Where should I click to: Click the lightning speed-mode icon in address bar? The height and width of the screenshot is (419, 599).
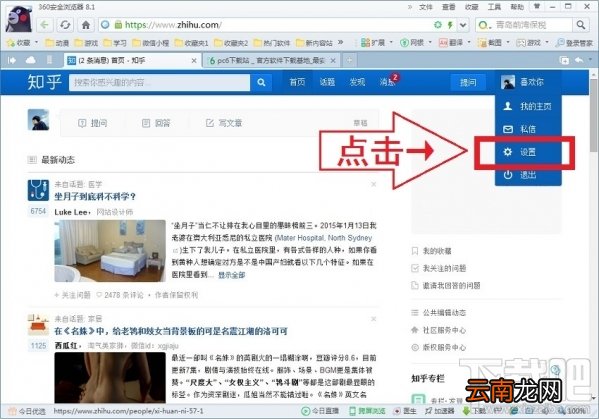pos(450,25)
